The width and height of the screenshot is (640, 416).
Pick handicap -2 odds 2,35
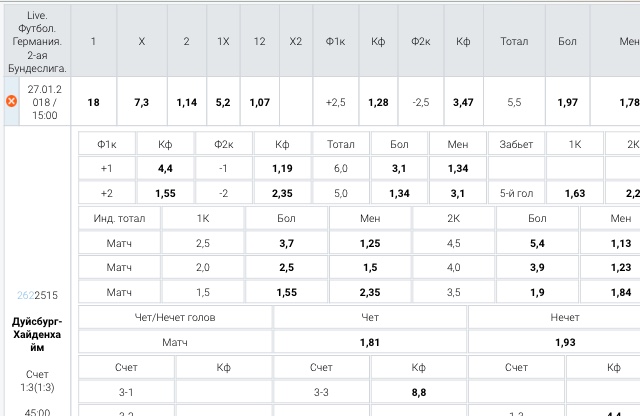[x=283, y=193]
